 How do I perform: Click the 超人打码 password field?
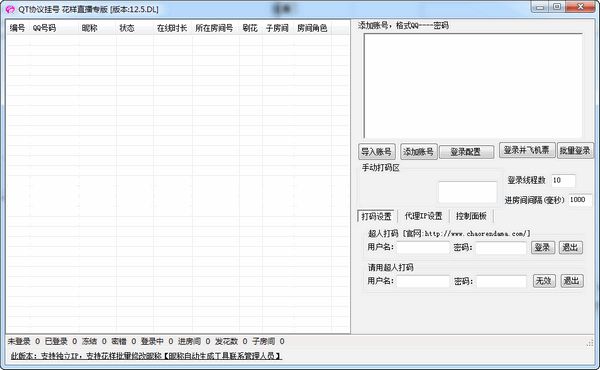point(501,248)
